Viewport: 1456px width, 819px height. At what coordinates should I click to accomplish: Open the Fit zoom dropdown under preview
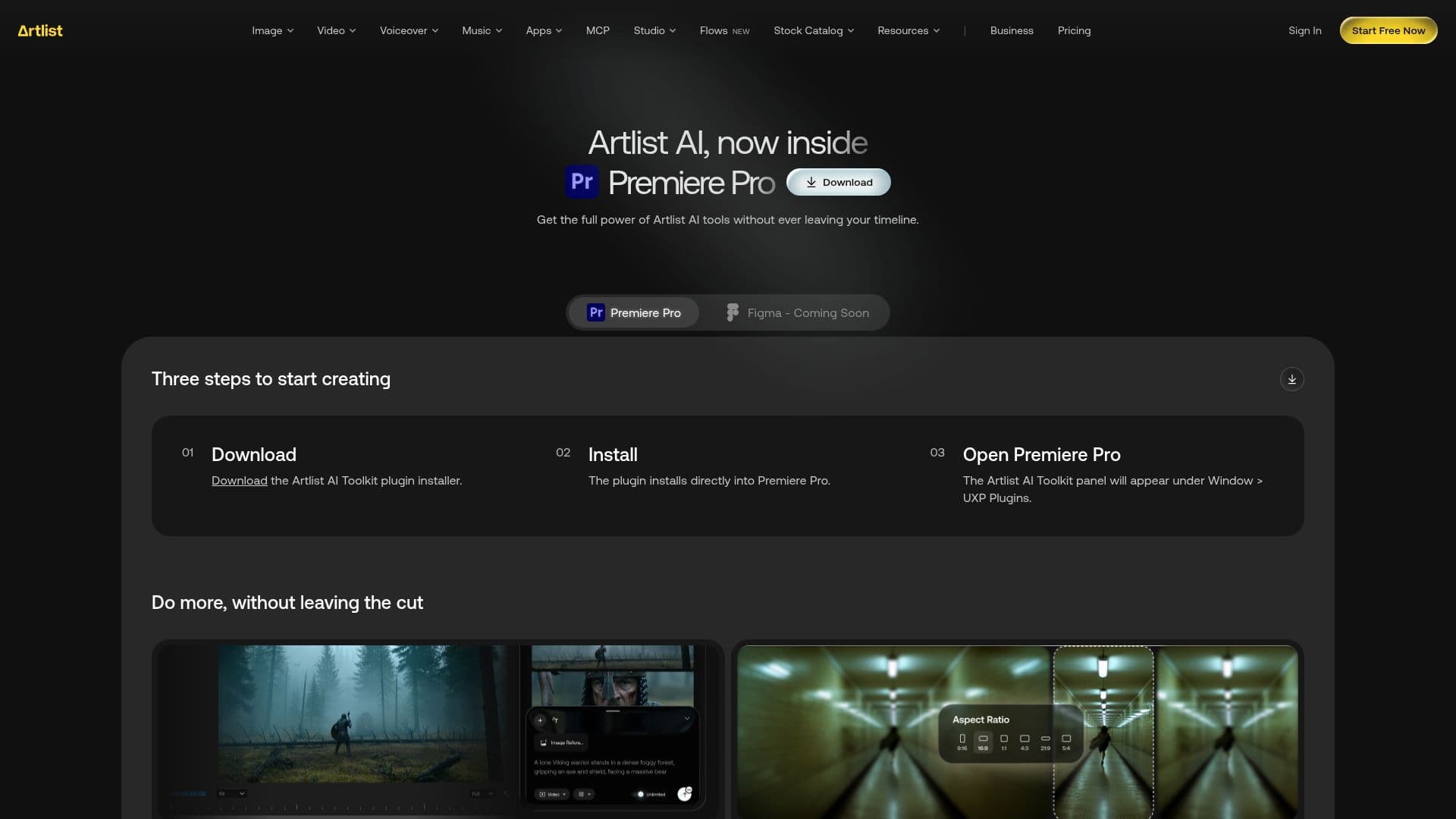click(231, 793)
